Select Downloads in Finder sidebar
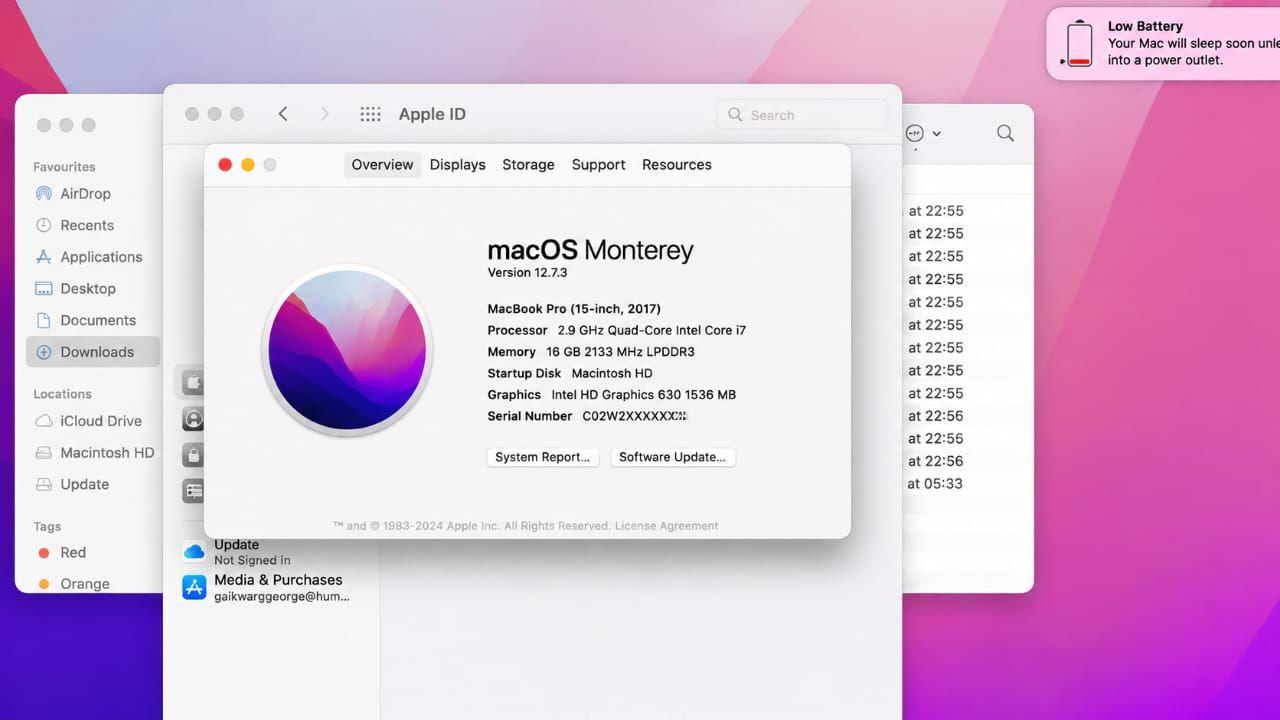1280x720 pixels. tap(93, 352)
